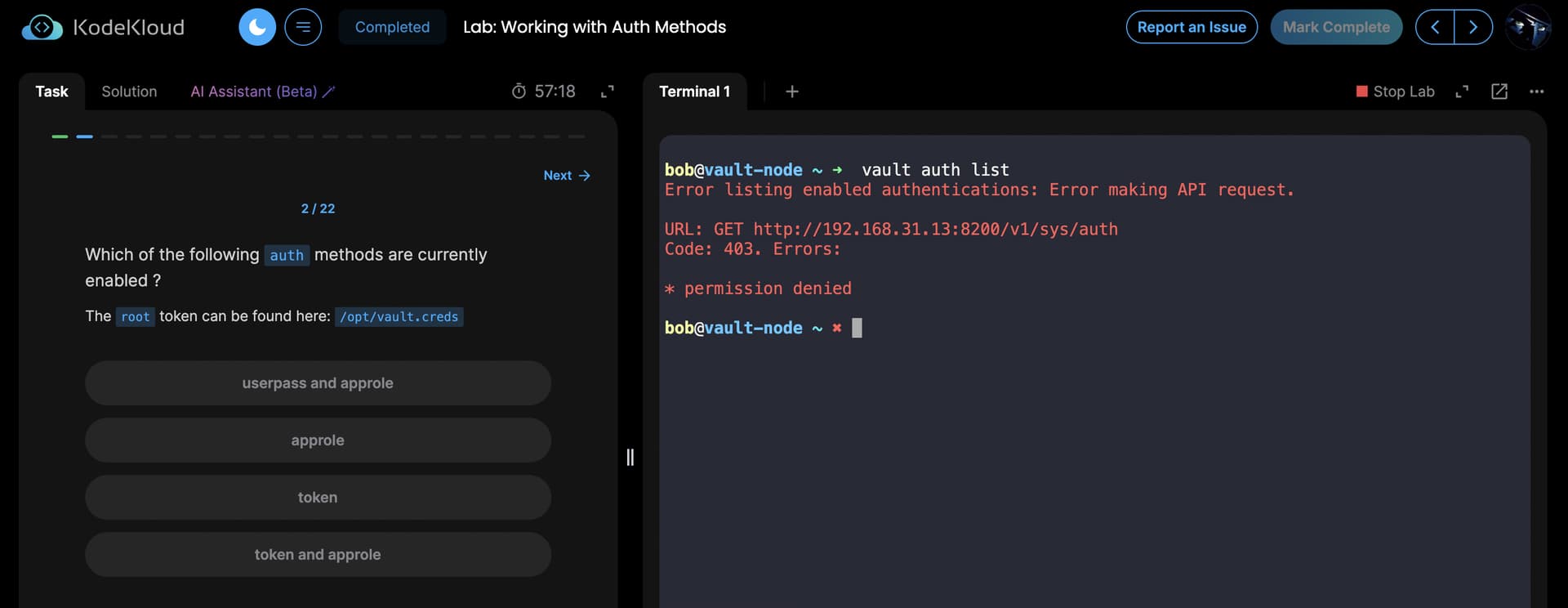This screenshot has height=608, width=1568.
Task: Select answer 'token' only
Action: (318, 498)
